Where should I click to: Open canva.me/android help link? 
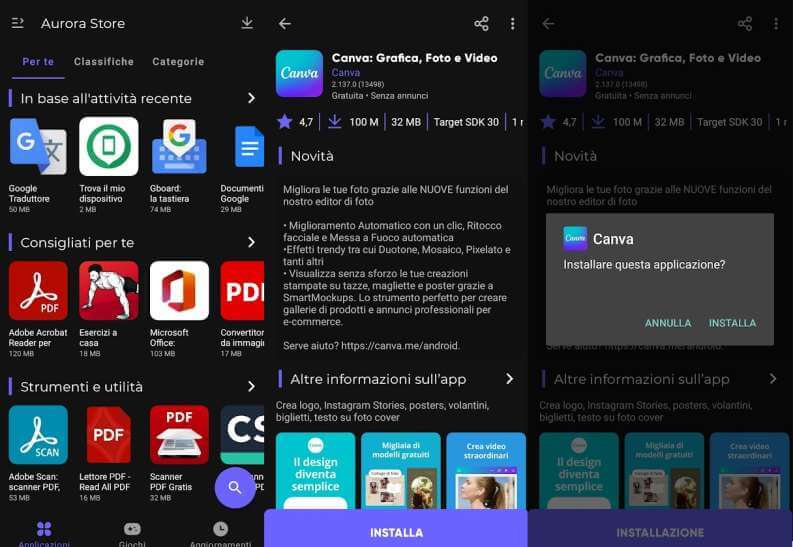point(400,346)
